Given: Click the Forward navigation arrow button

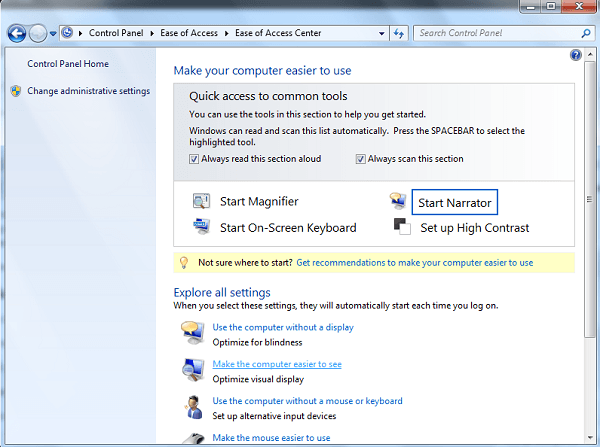Looking at the screenshot, I should click(x=38, y=34).
